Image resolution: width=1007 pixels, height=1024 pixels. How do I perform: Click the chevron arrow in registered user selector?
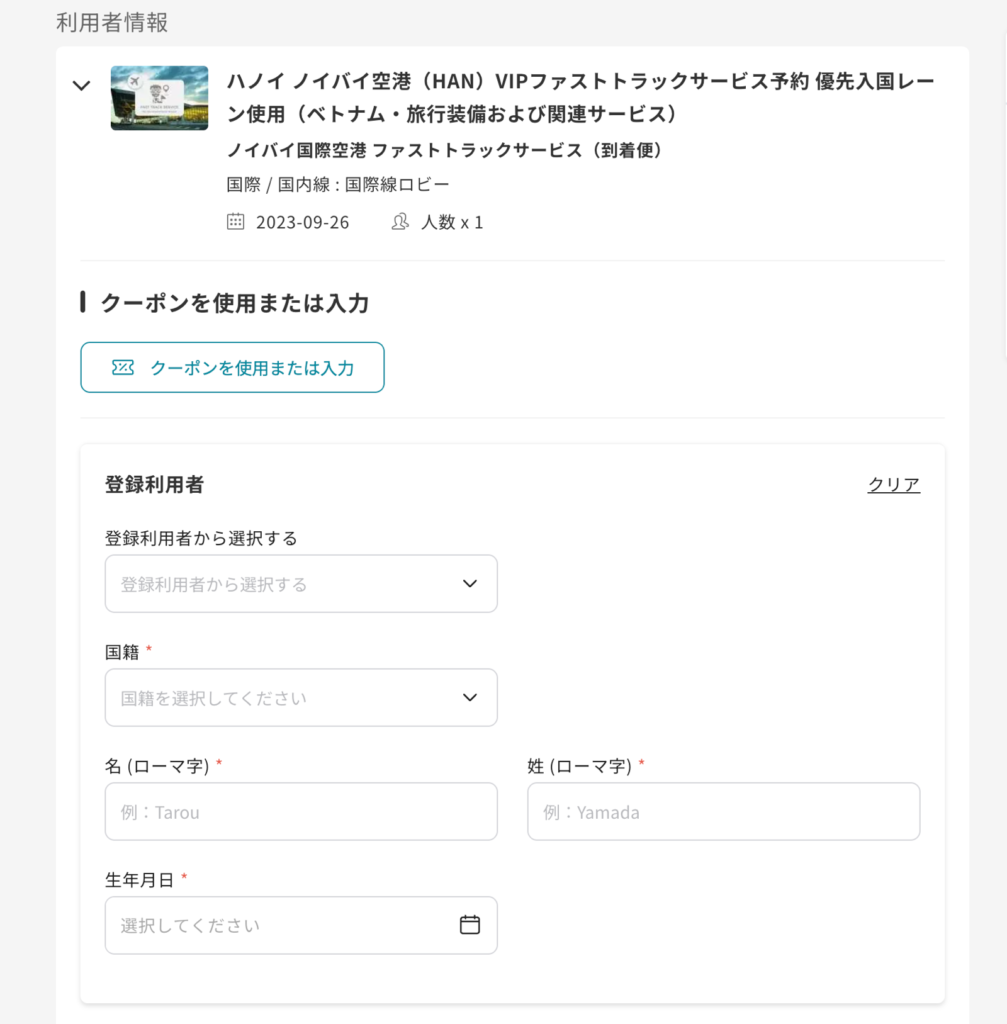[x=470, y=584]
